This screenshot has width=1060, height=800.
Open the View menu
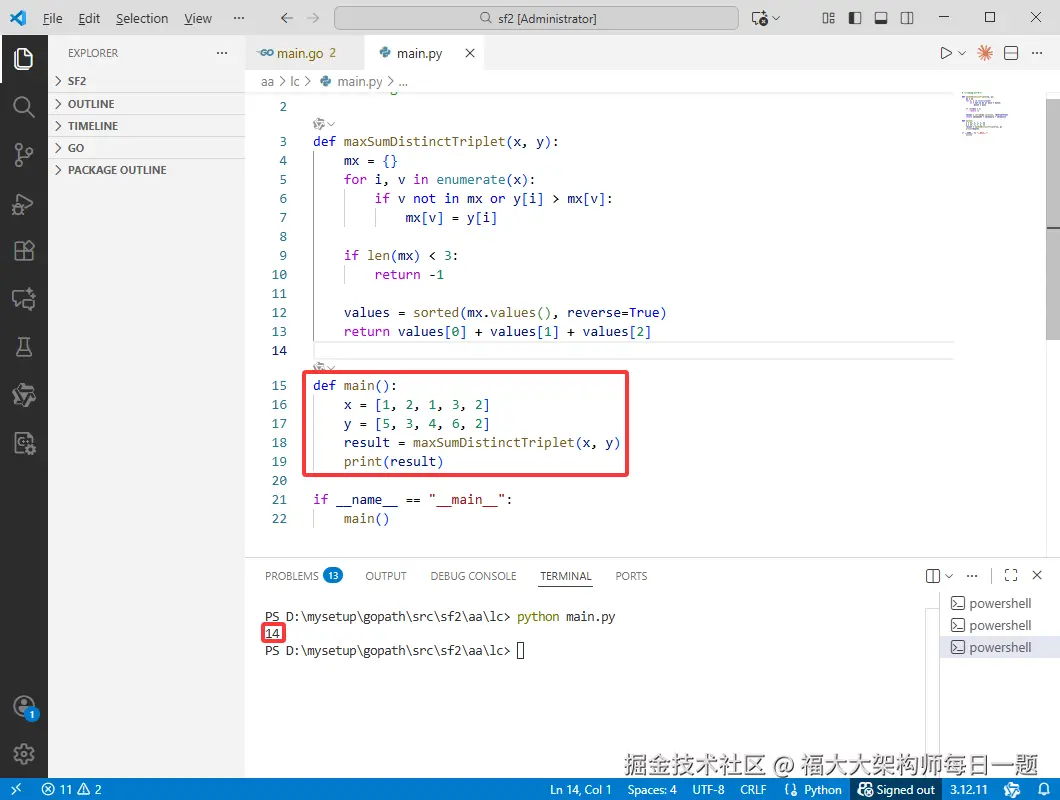coord(197,18)
